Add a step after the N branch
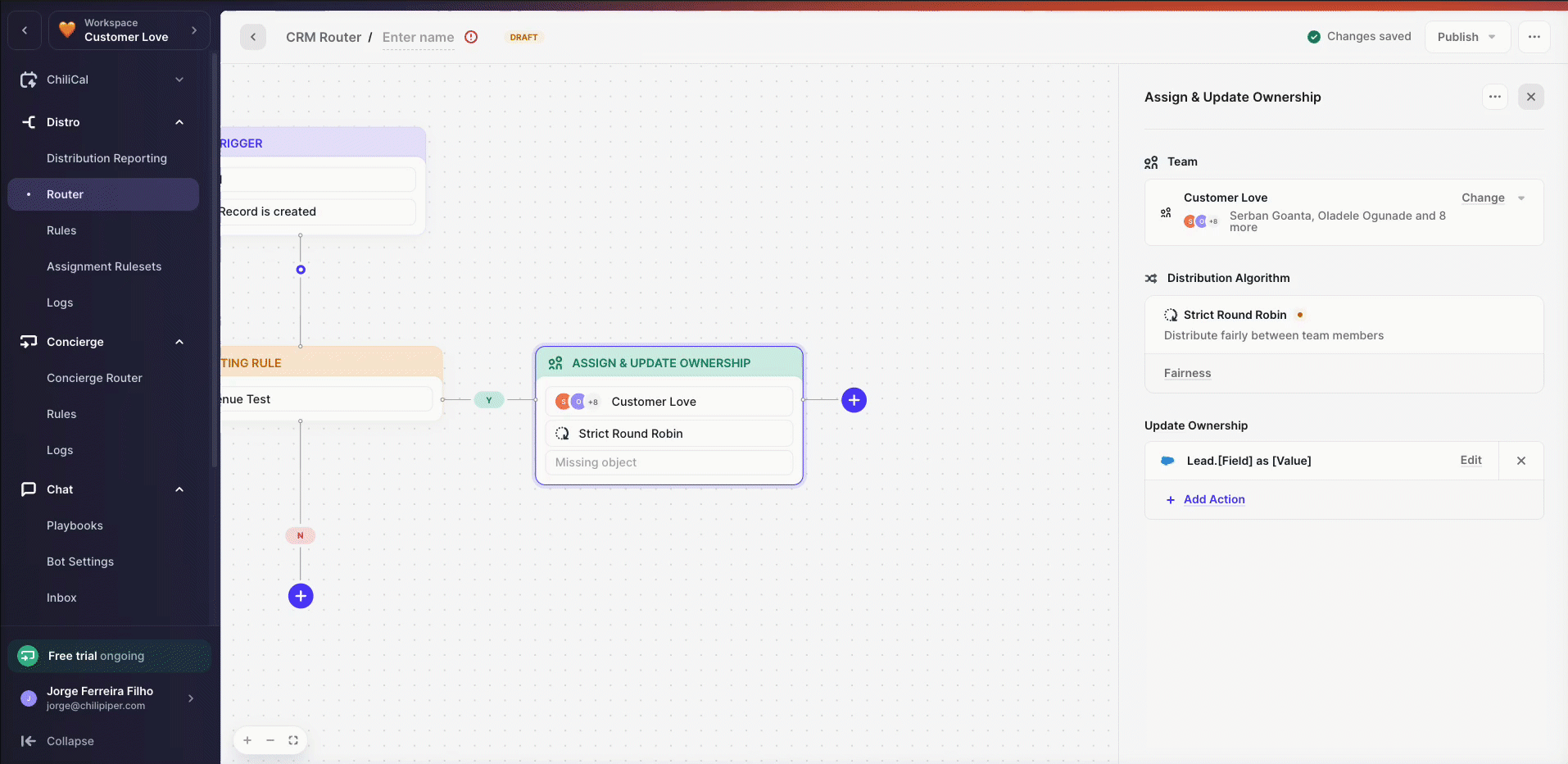 coord(301,596)
